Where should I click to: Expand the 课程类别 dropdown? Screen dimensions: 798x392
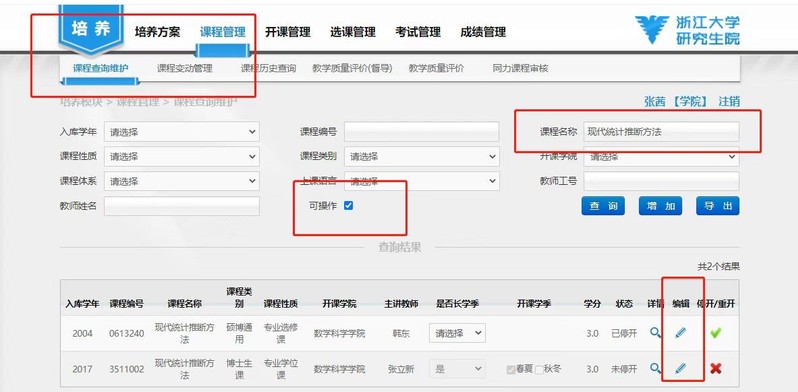coord(422,156)
